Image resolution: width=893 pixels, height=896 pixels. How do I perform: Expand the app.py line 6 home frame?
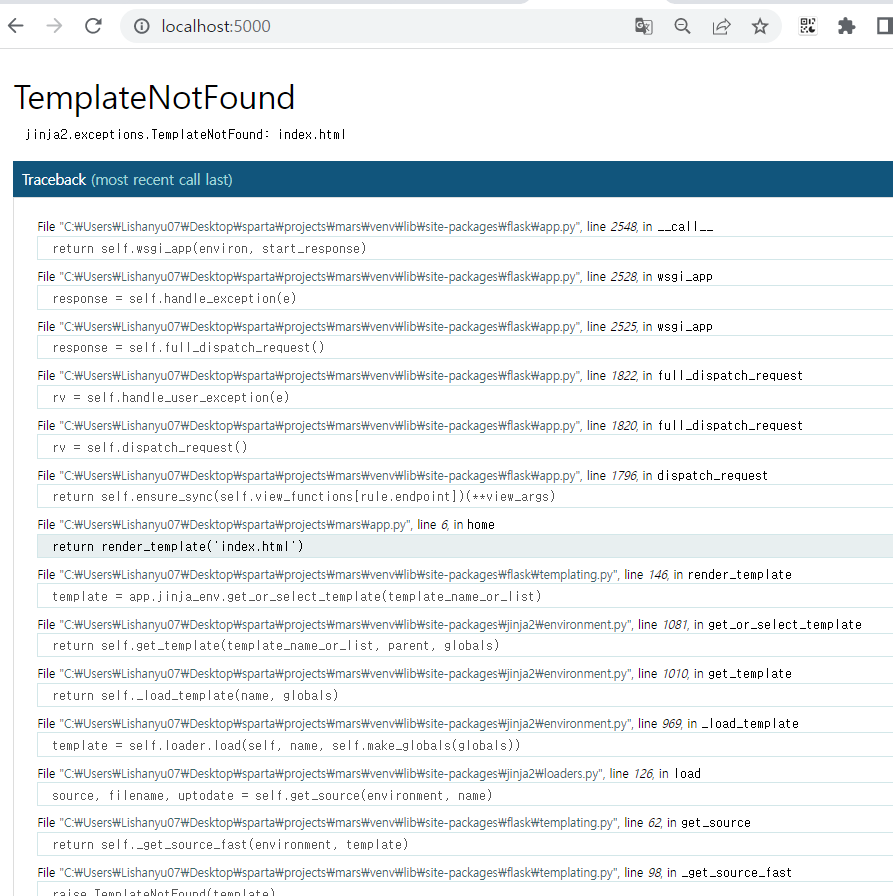266,525
